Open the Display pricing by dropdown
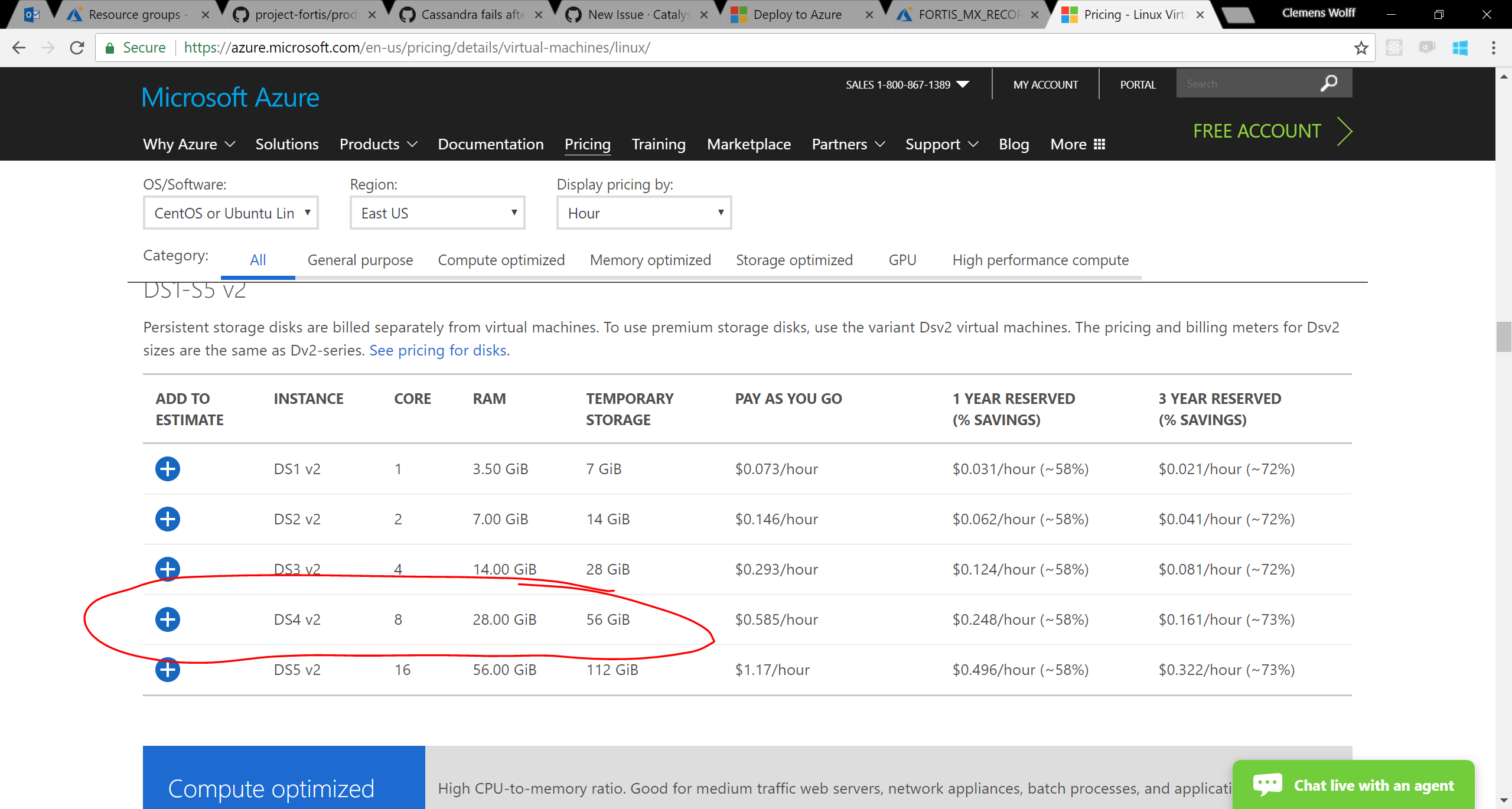Viewport: 1512px width, 809px height. (x=644, y=213)
